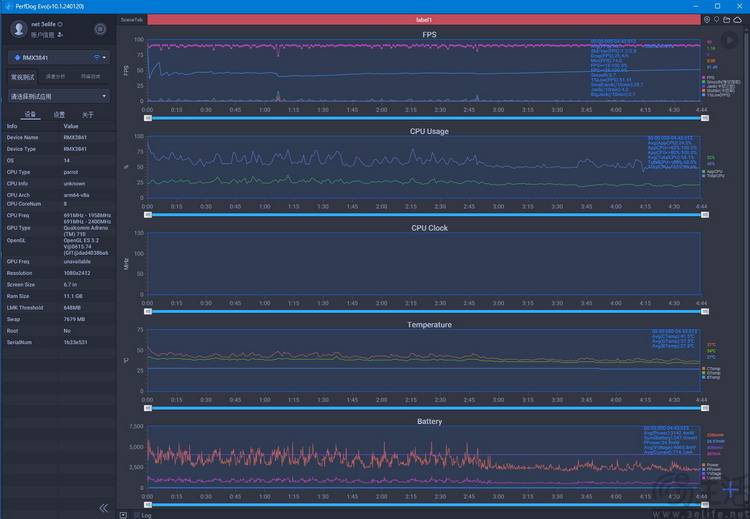This screenshot has width=750, height=519.
Task: Click the round stop icon near the account name
Action: pos(100,29)
